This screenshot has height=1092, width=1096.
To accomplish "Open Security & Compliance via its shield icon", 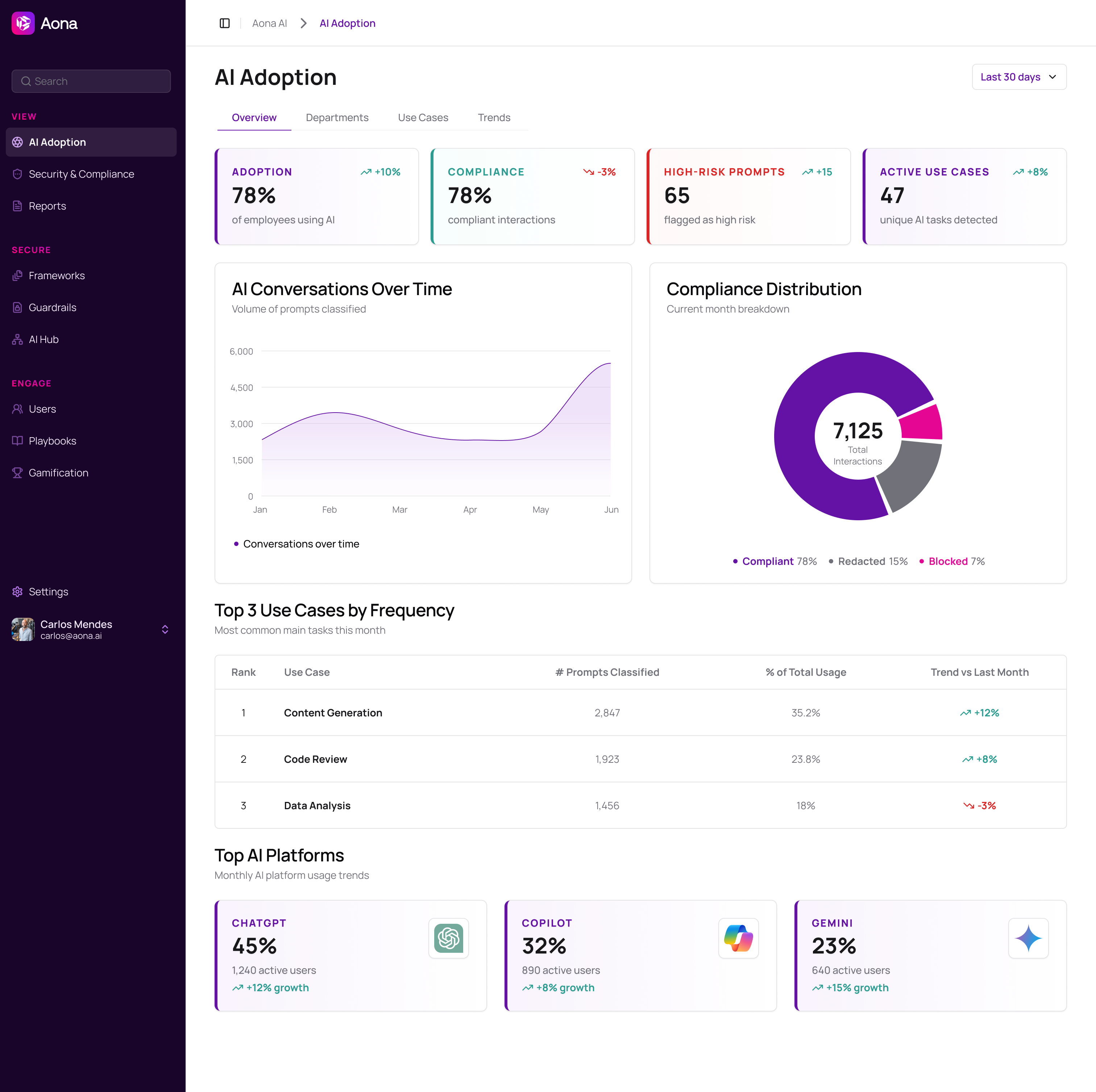I will pos(17,174).
